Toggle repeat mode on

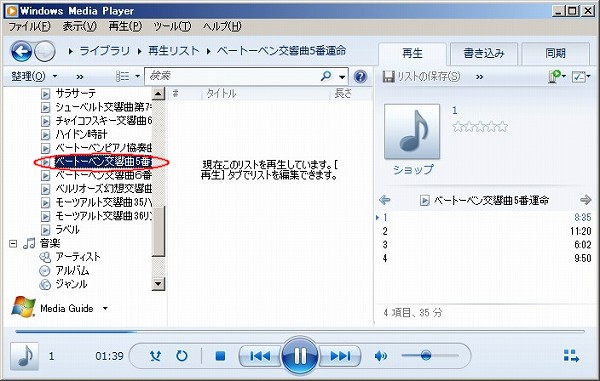point(182,356)
